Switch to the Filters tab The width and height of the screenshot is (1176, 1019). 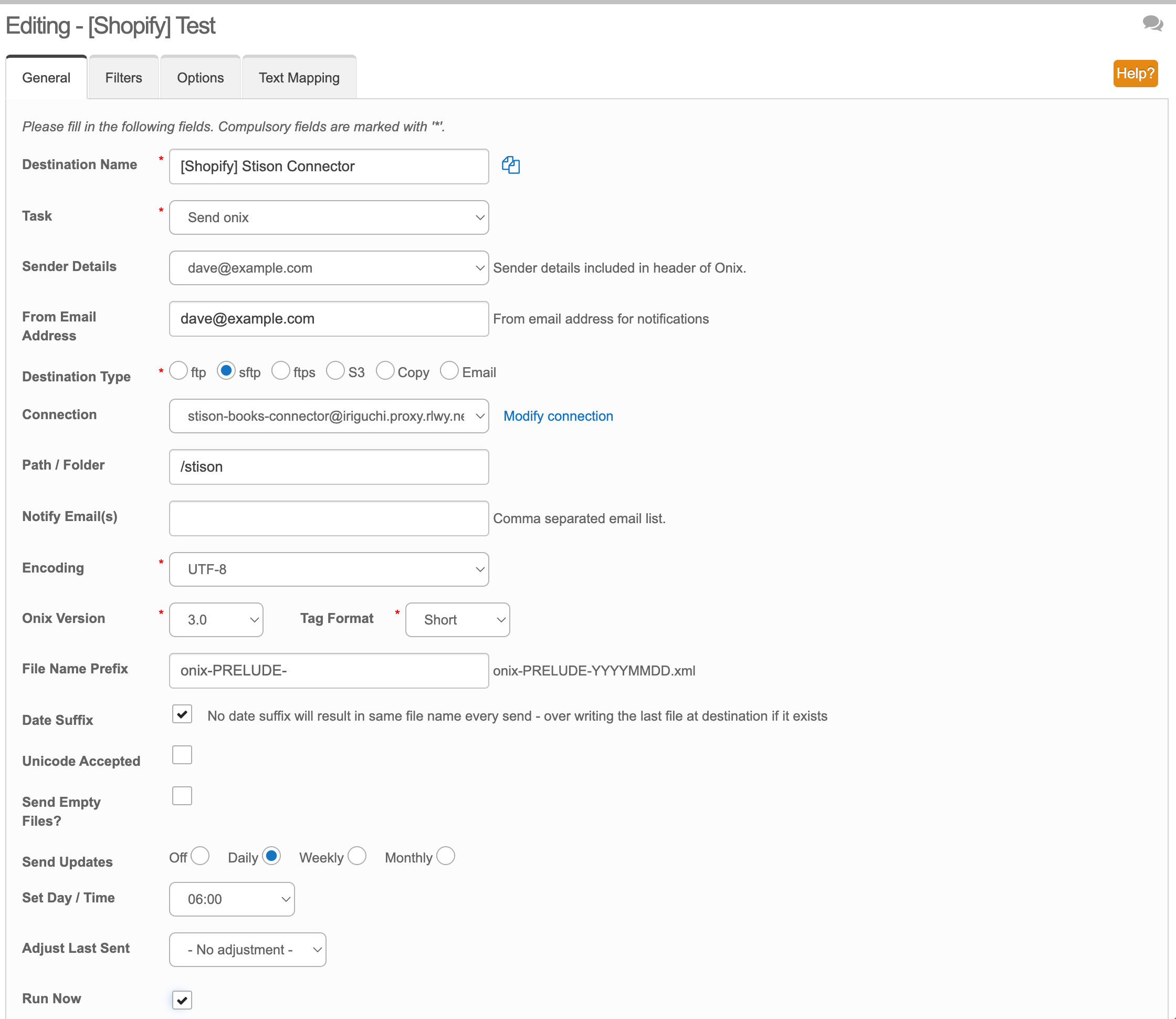pyautogui.click(x=123, y=78)
